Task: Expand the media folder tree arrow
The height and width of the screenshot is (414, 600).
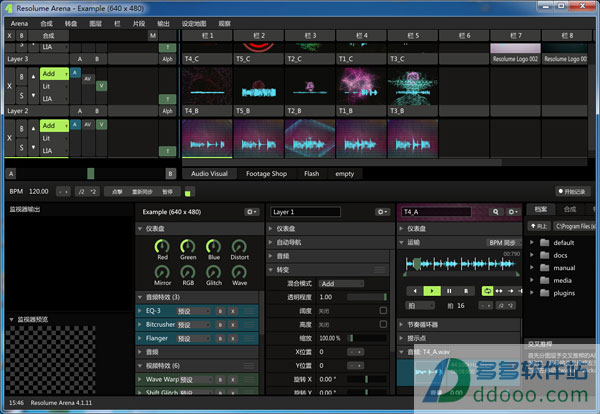Action: [x=532, y=280]
